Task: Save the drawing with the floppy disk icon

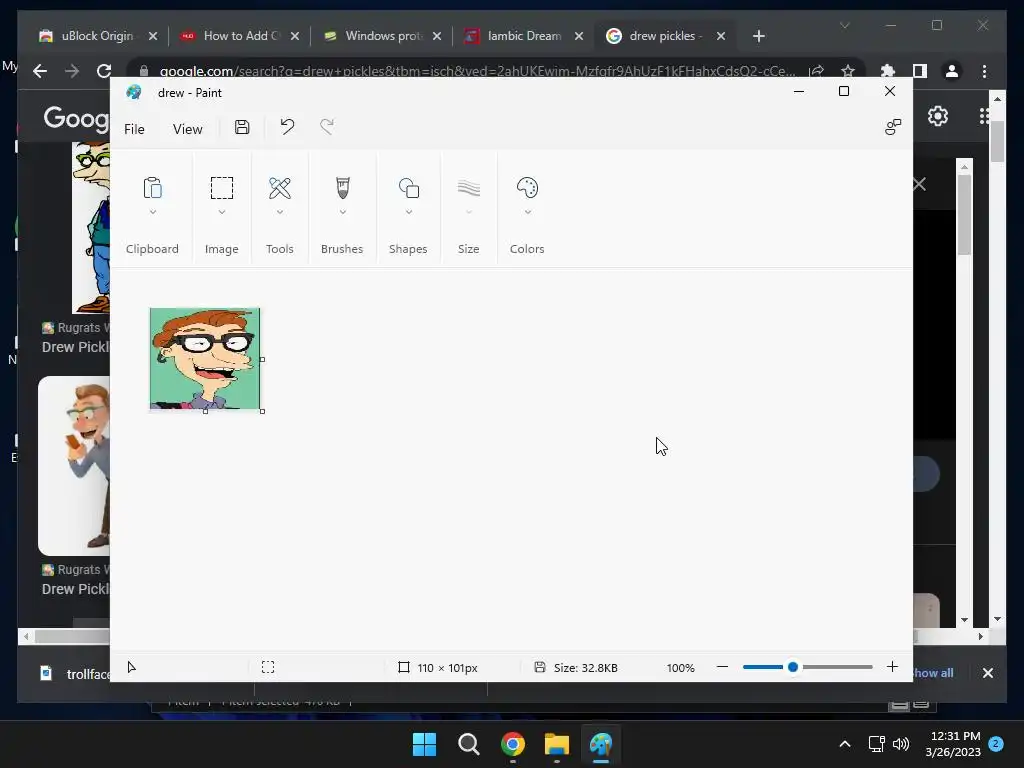Action: click(242, 127)
